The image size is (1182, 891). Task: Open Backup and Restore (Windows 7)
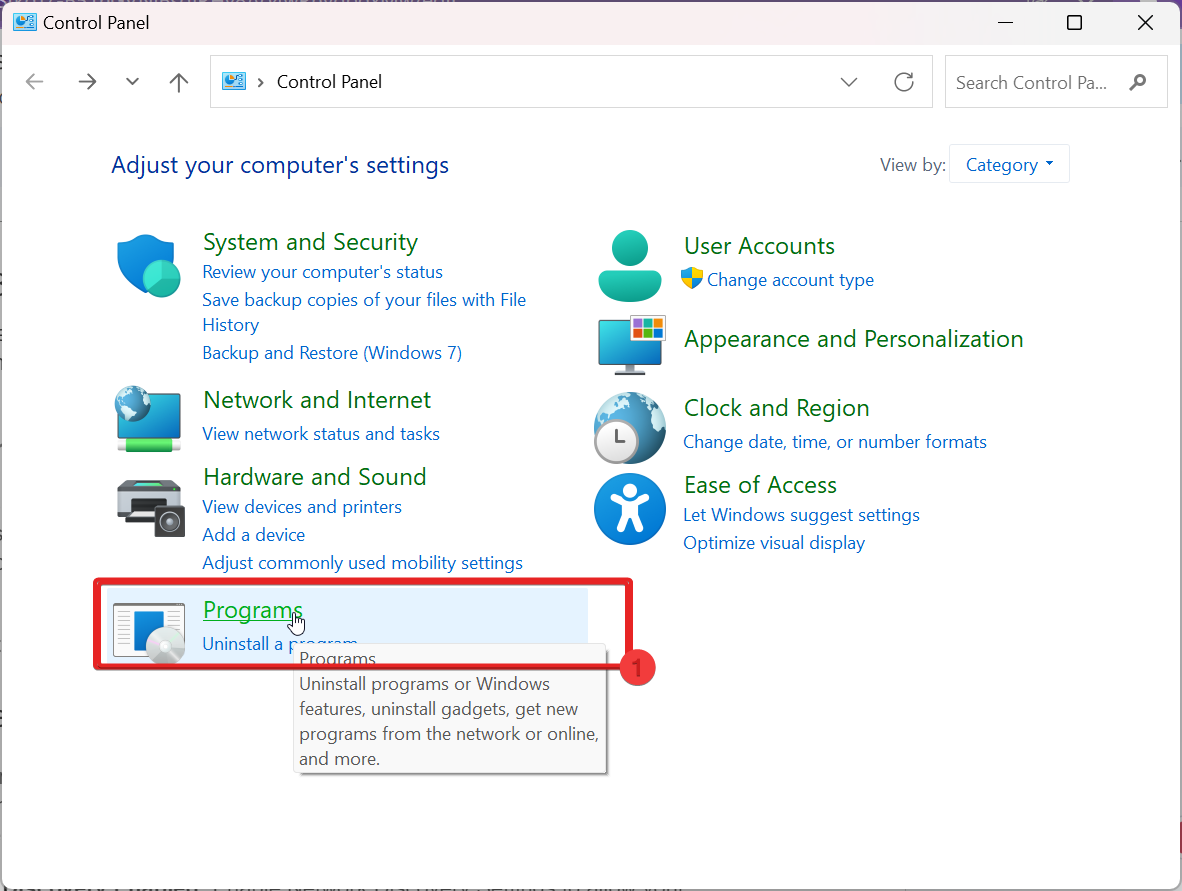332,353
